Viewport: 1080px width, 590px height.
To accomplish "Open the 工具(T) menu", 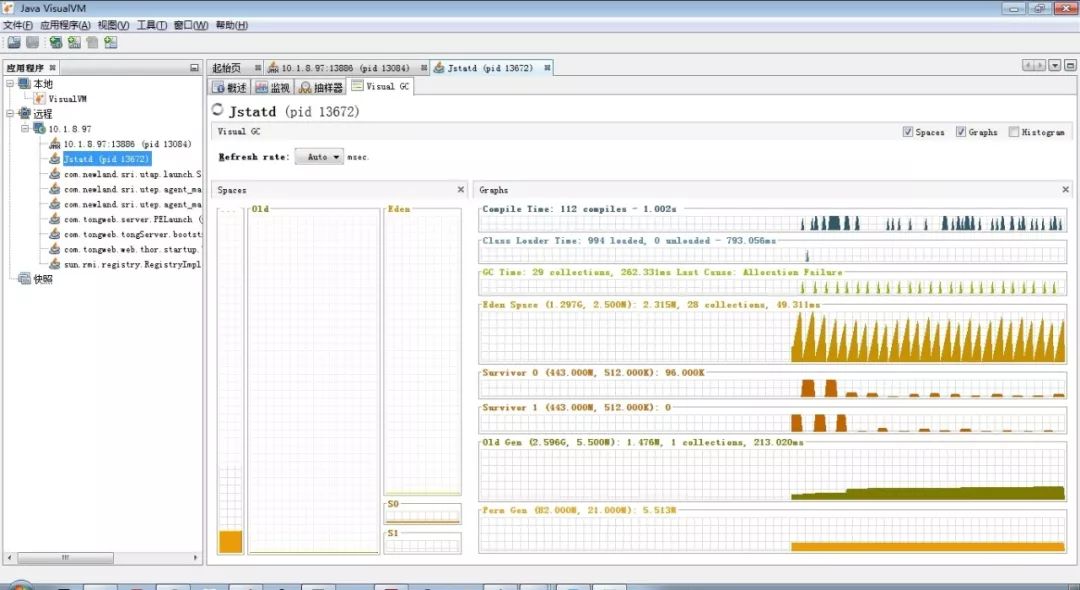I will pyautogui.click(x=152, y=25).
